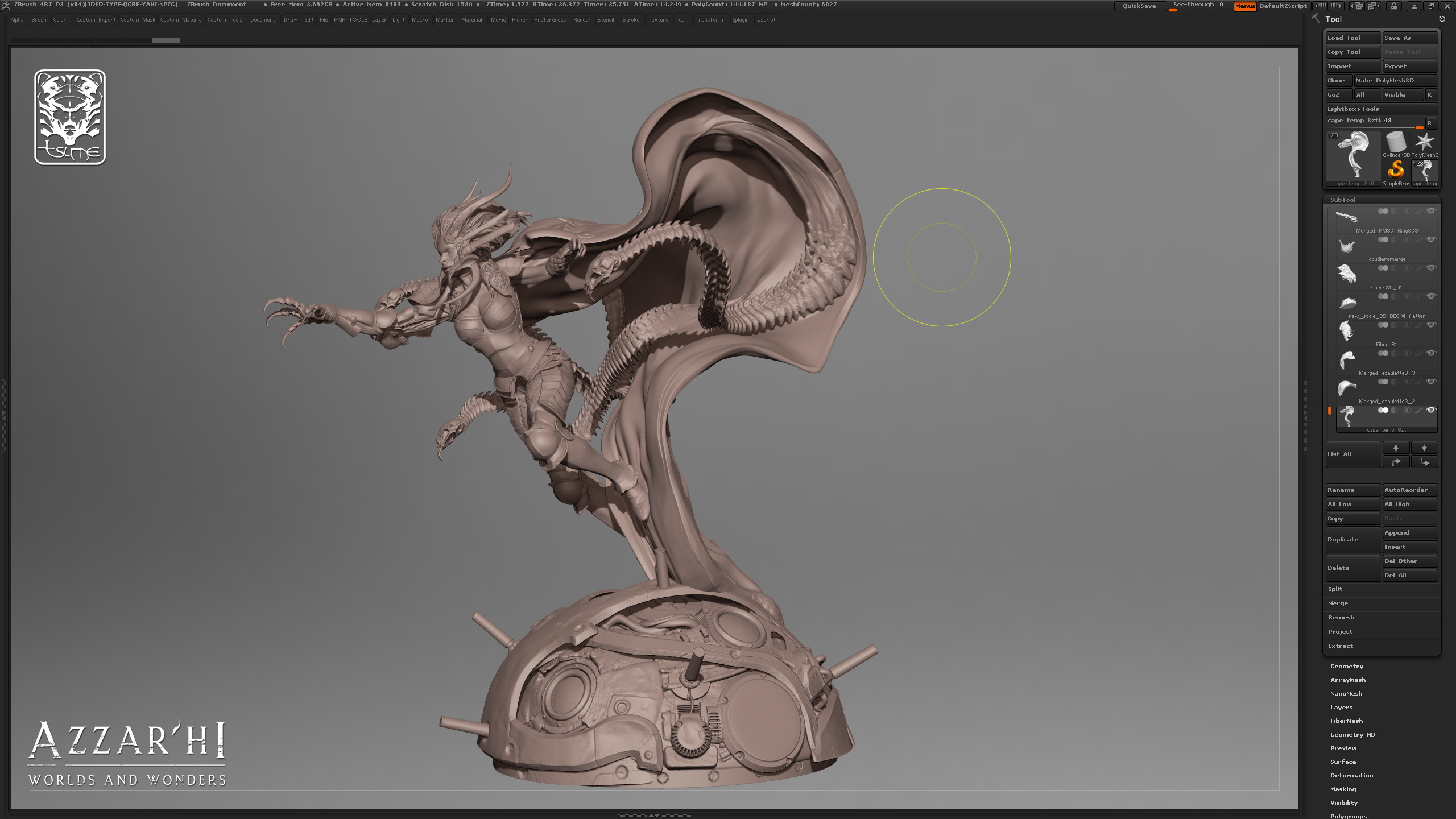Open the Zplugin menu
1456x819 pixels.
pos(740,20)
